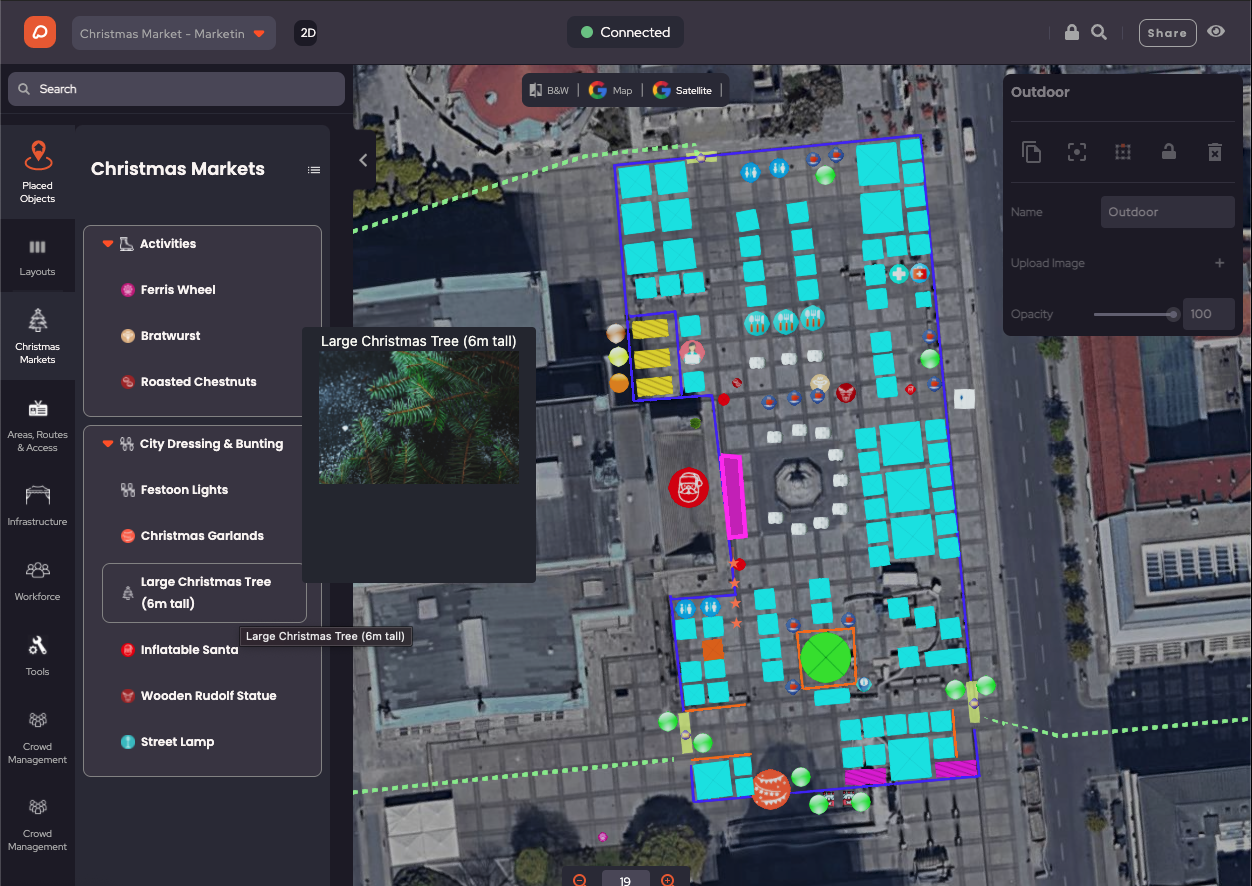Adjust the Opacity slider handle

pos(1173,314)
